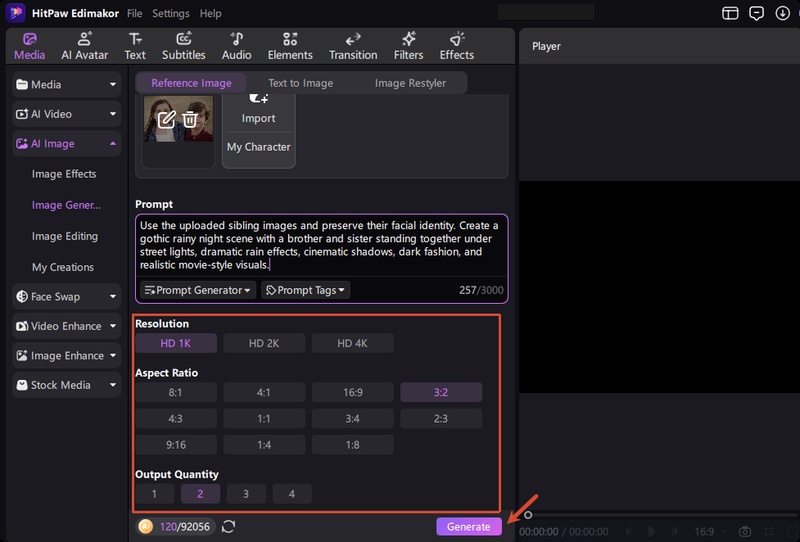Set output quantity to 4
Image resolution: width=800 pixels, height=542 pixels.
click(292, 494)
